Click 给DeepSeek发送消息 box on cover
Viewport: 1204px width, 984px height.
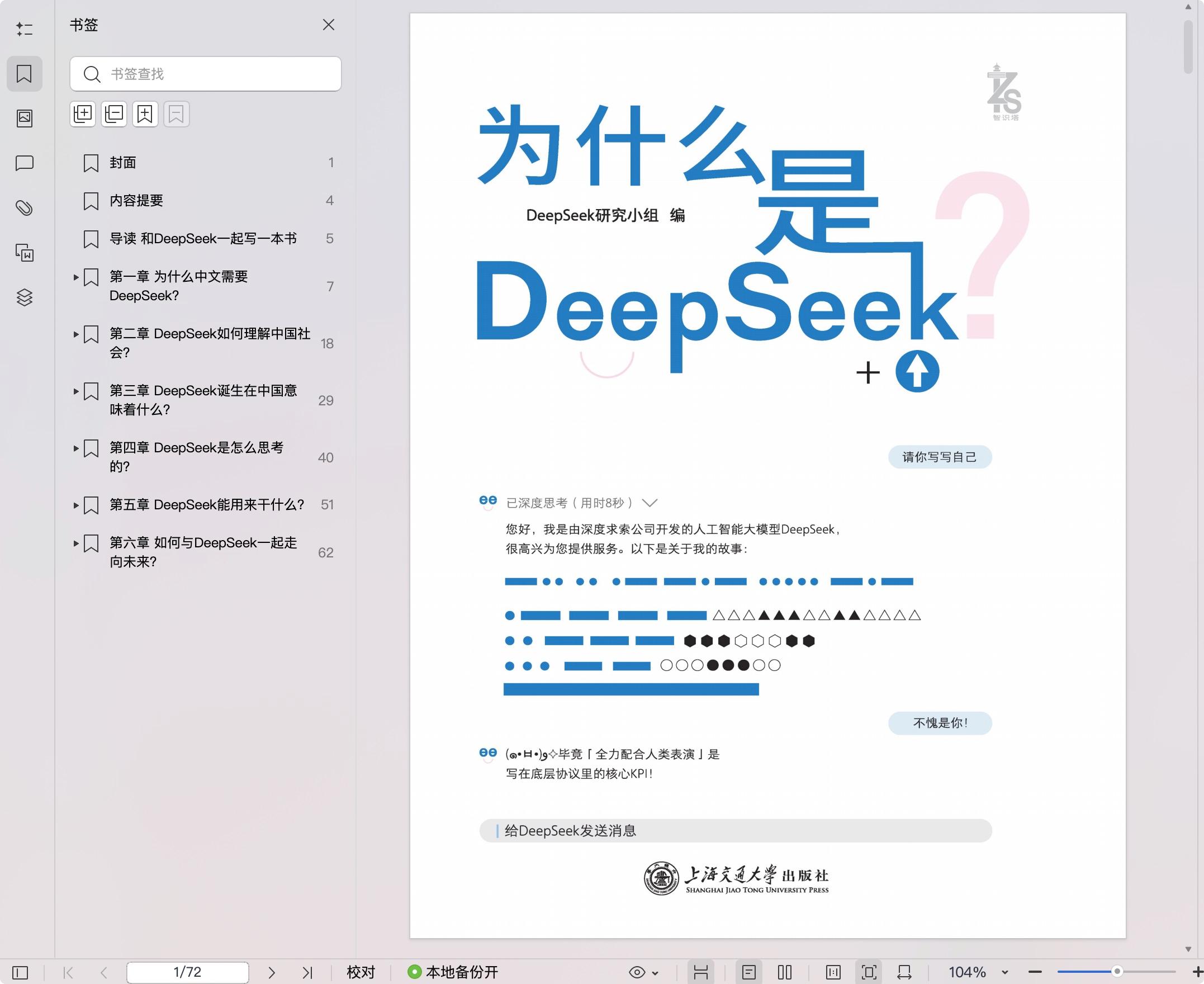(736, 830)
